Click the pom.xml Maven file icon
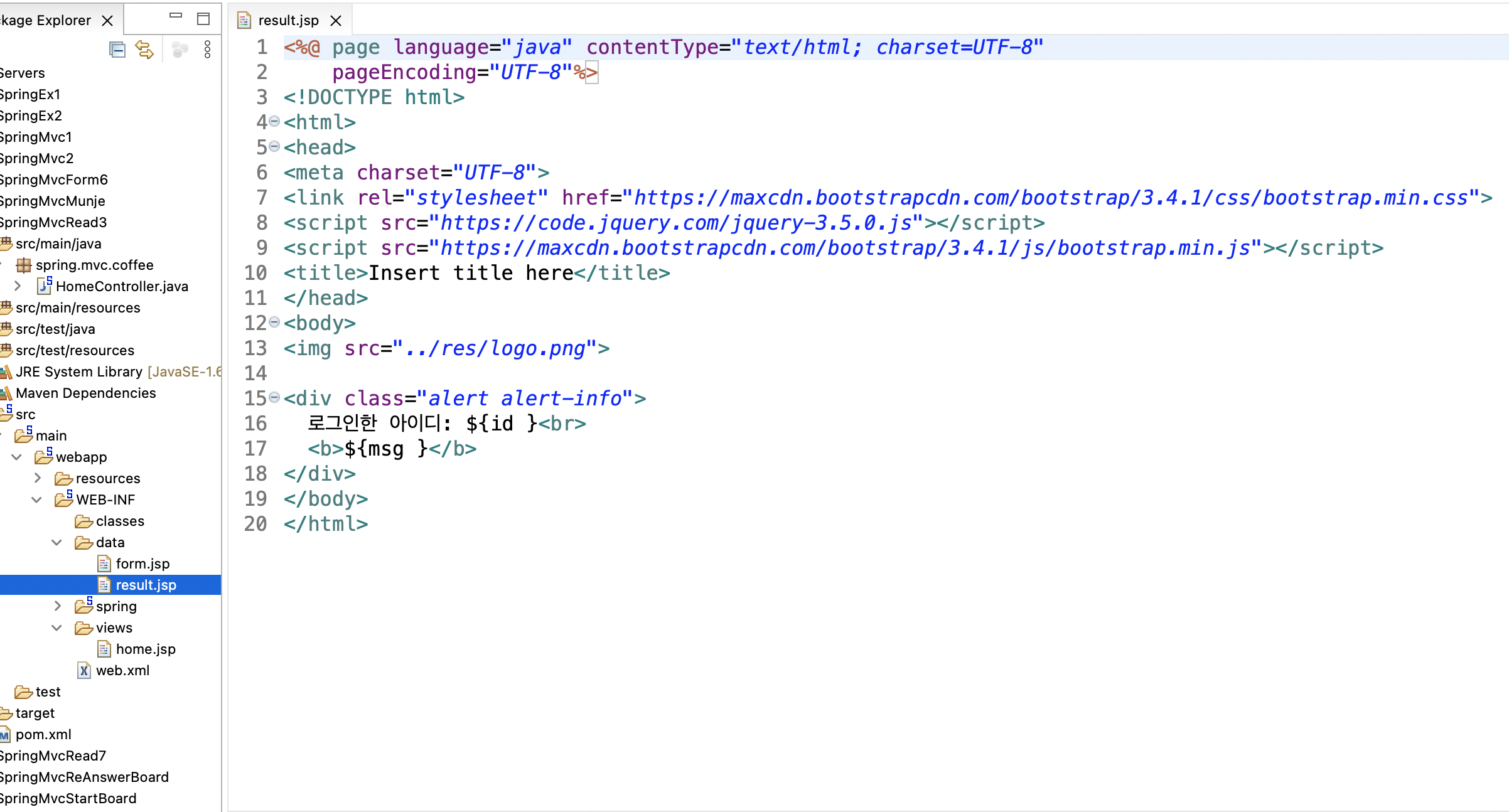 coord(5,734)
